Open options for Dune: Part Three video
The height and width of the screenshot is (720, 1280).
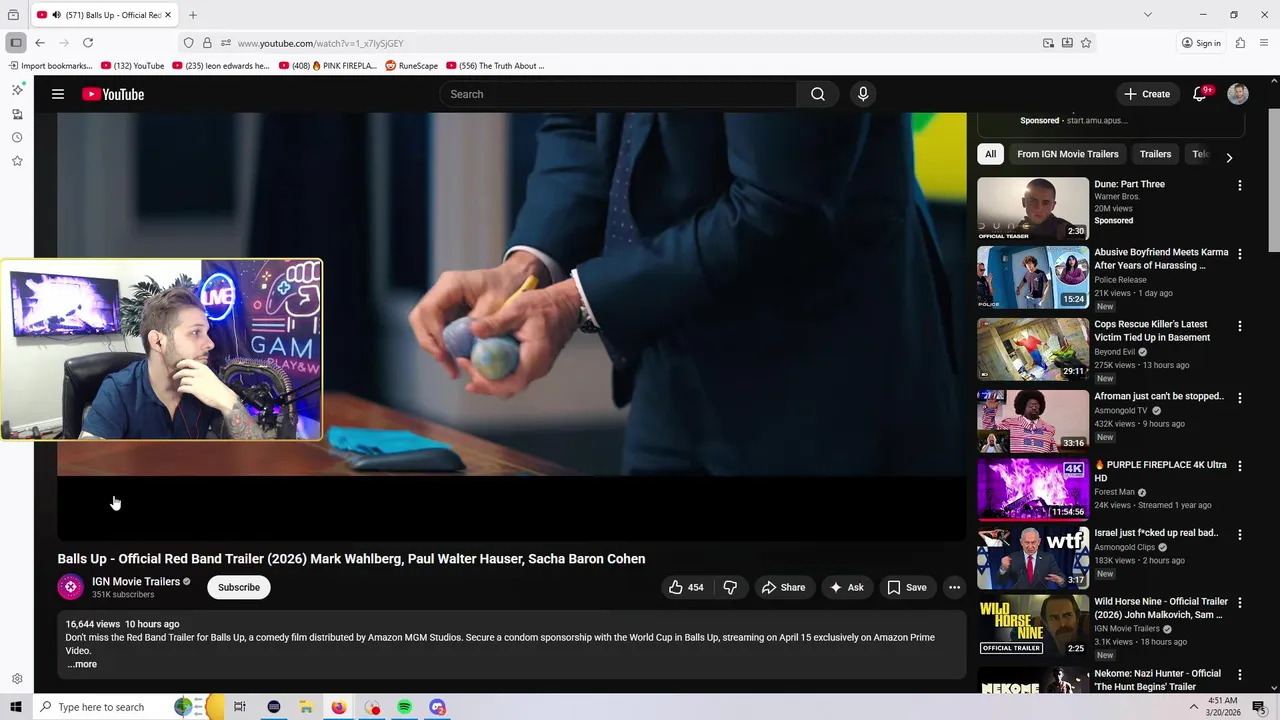(1240, 186)
